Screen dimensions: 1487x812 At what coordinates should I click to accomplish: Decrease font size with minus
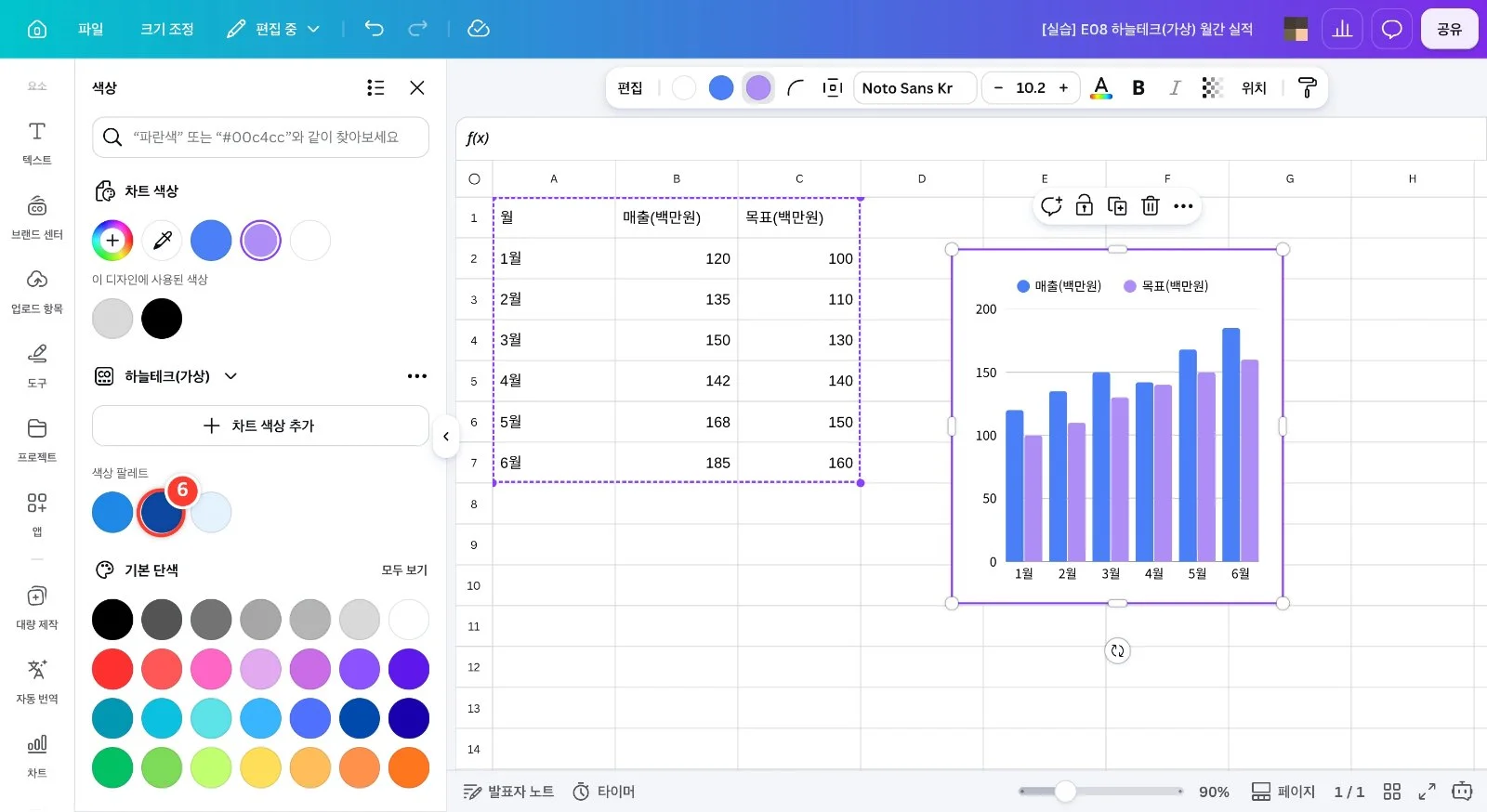point(998,88)
